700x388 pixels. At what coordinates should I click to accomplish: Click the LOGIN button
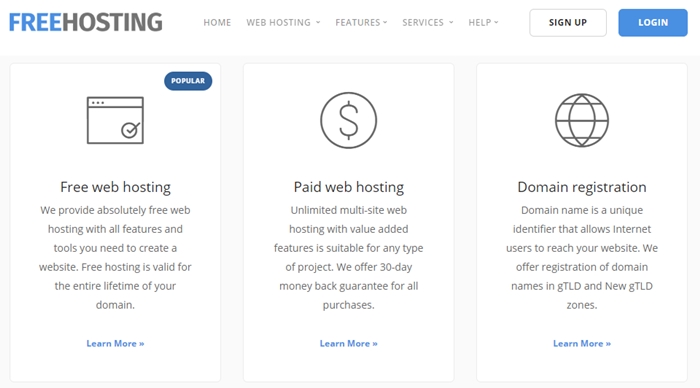653,22
